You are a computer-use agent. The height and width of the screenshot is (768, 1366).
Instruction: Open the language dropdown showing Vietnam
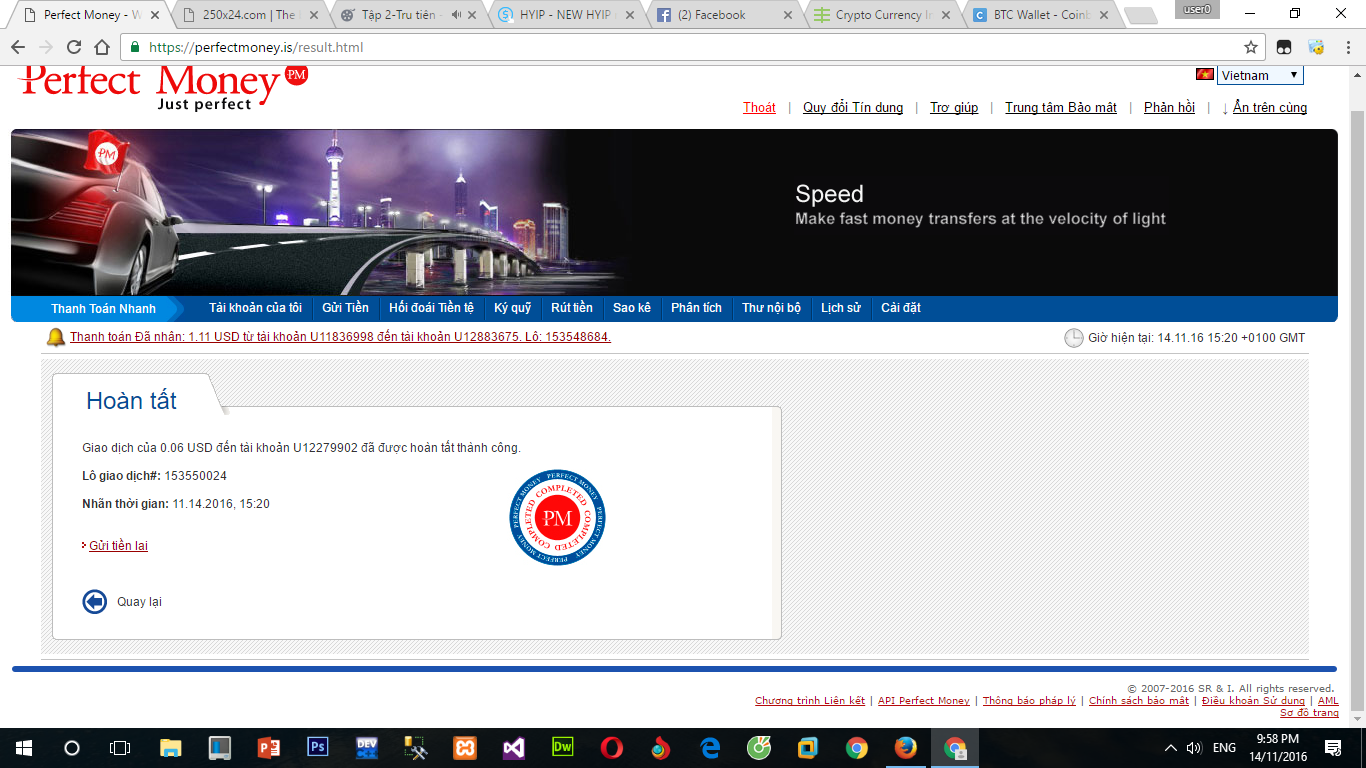pos(1260,75)
